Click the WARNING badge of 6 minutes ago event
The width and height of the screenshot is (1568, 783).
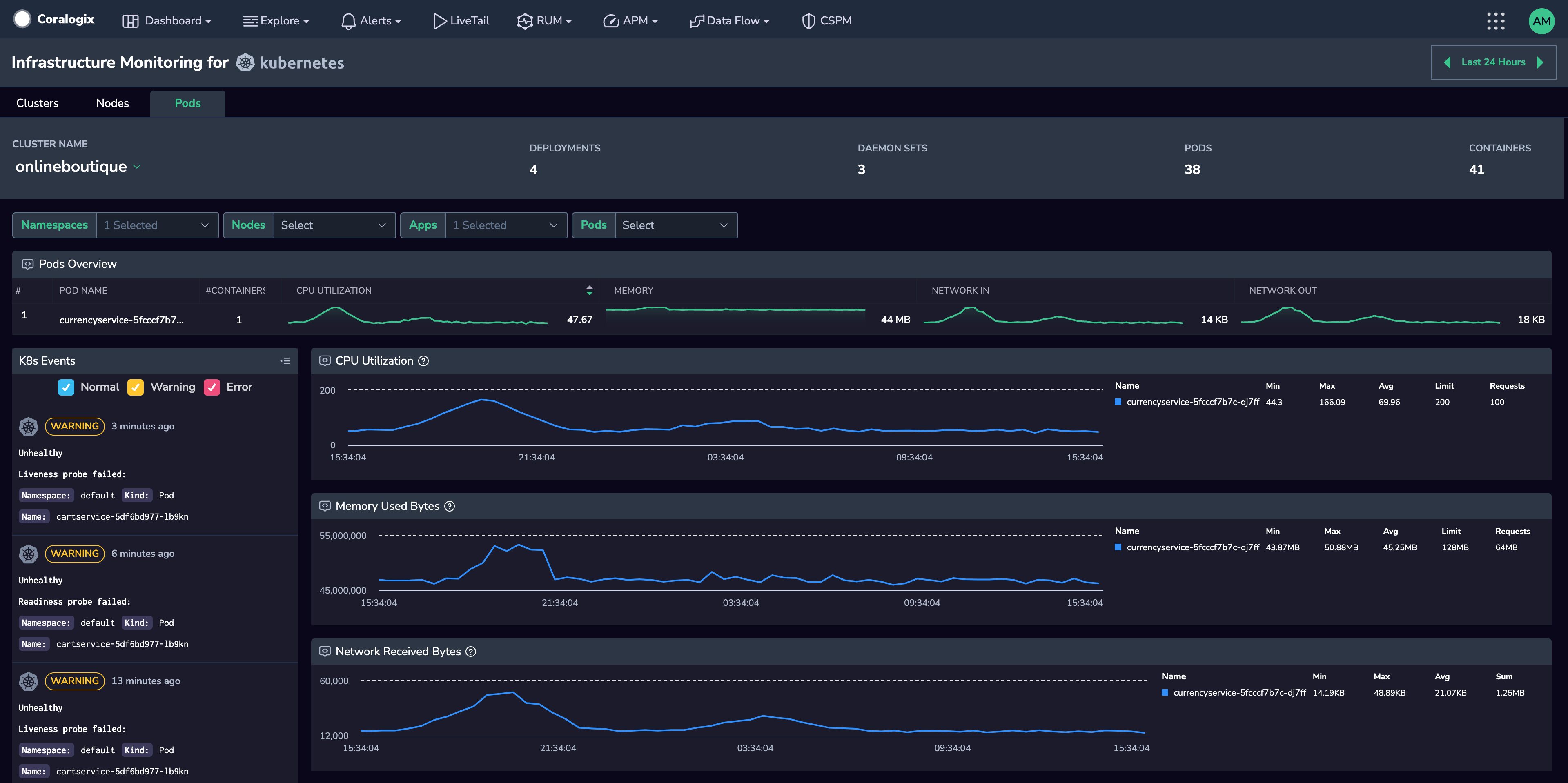(75, 554)
